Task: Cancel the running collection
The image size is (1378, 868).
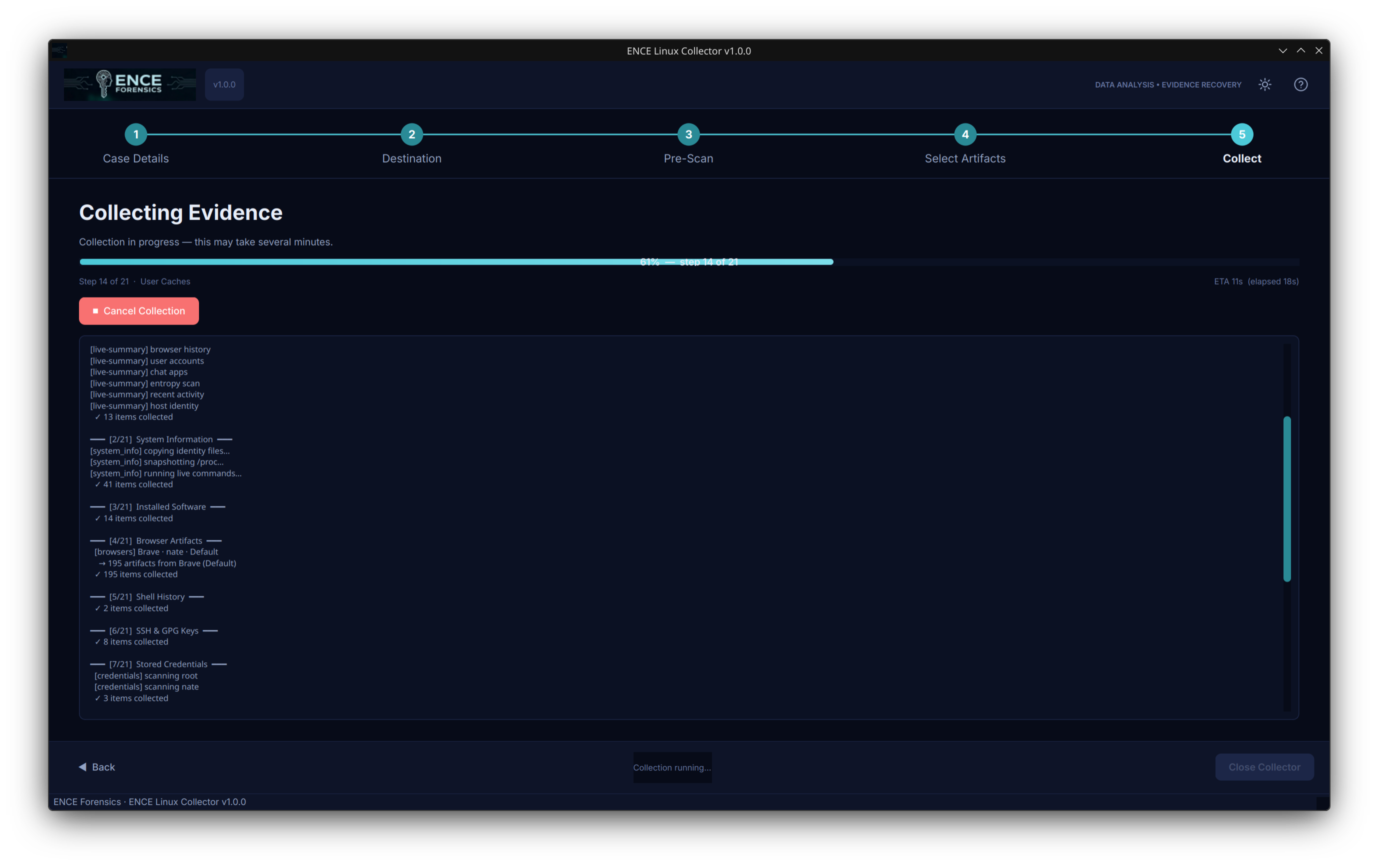Action: tap(139, 310)
